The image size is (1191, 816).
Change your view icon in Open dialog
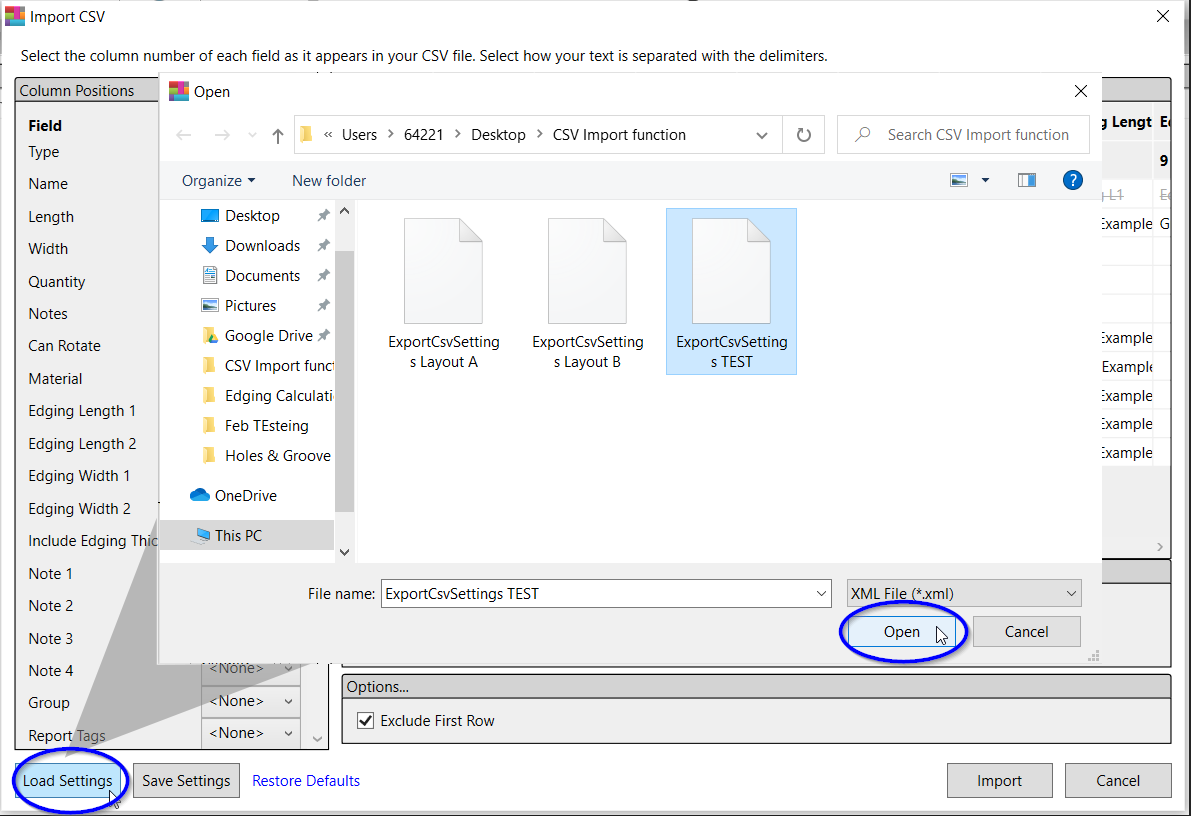coord(959,180)
